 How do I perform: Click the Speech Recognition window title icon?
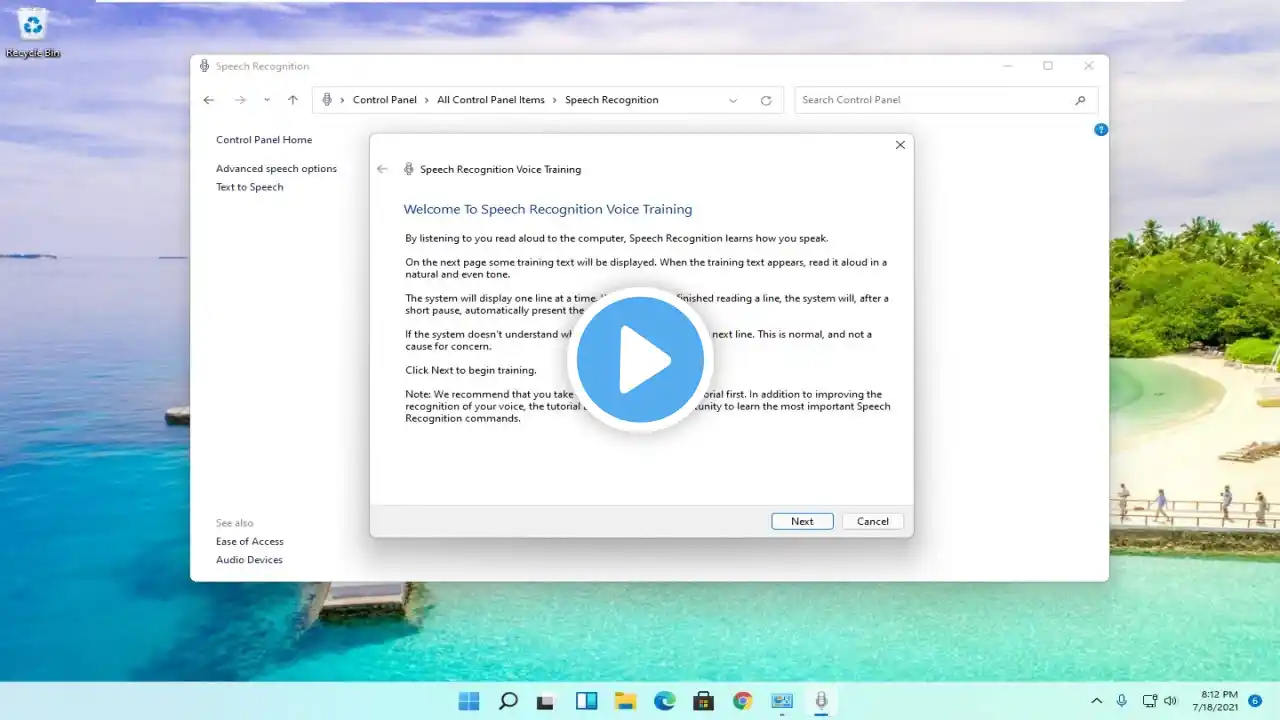(205, 66)
